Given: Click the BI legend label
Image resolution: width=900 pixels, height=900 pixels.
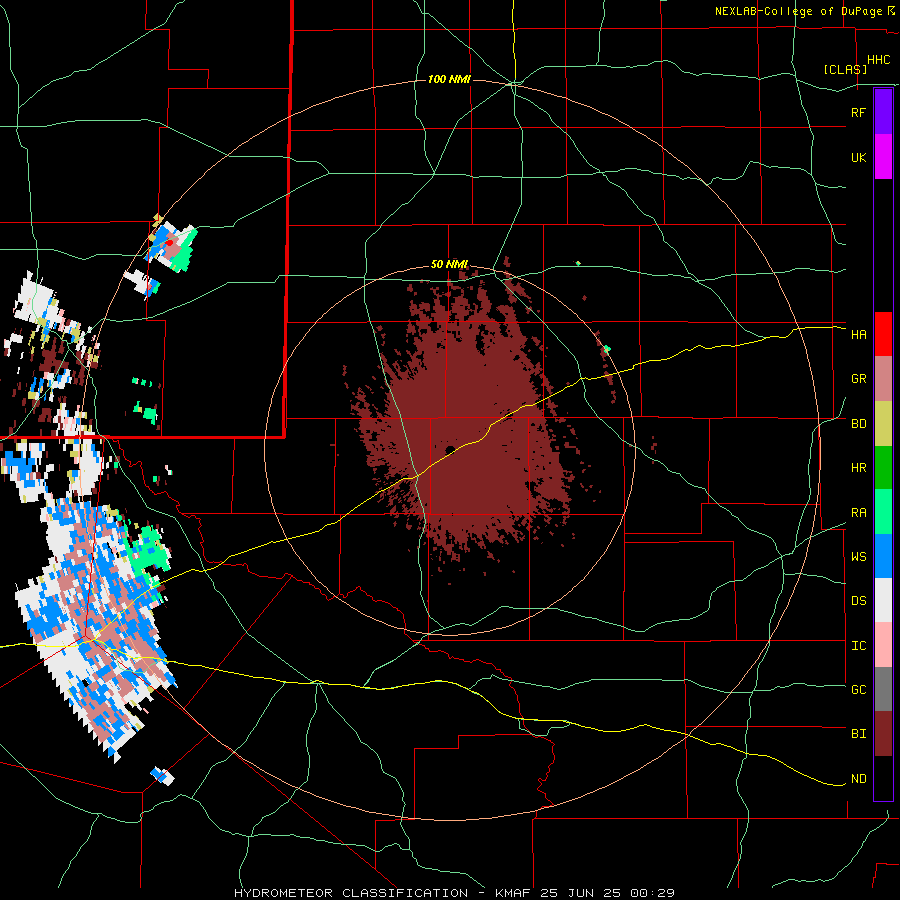Looking at the screenshot, I should [x=858, y=734].
